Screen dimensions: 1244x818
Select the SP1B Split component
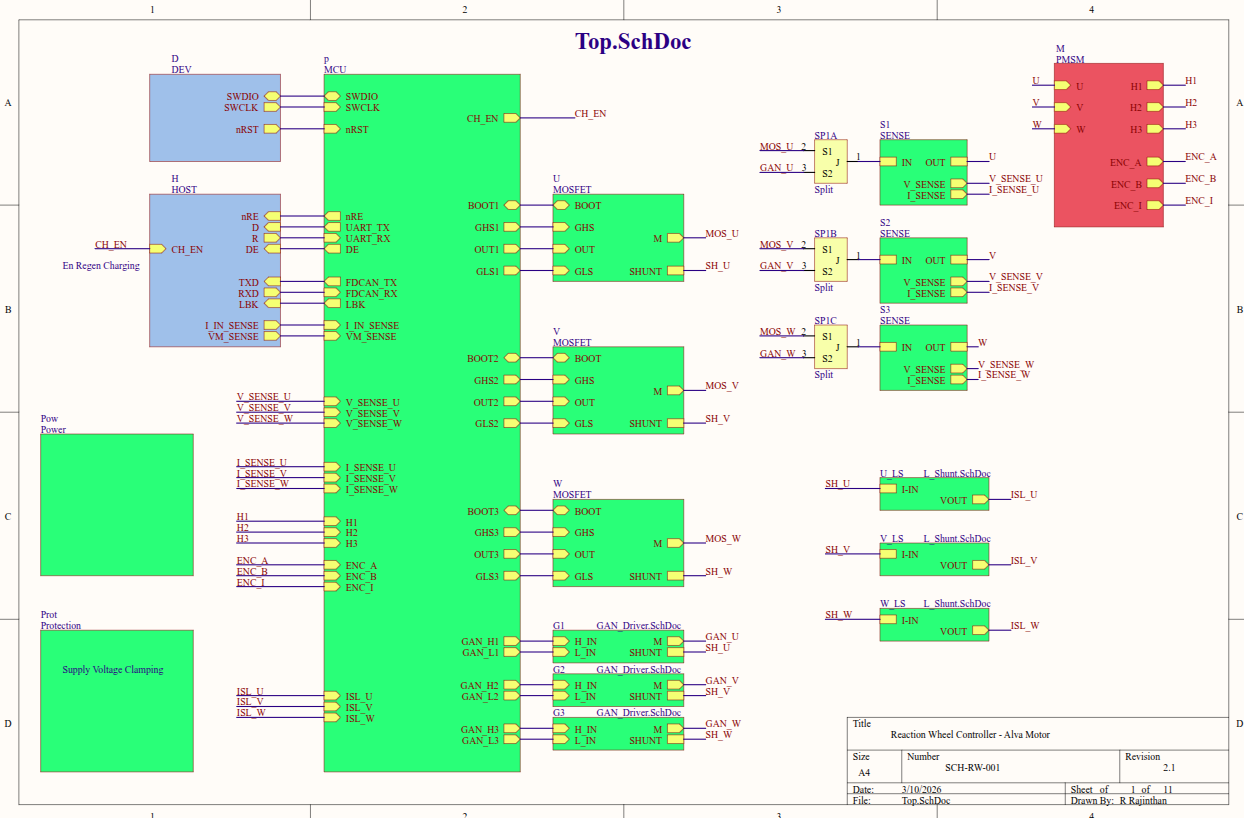(830, 260)
